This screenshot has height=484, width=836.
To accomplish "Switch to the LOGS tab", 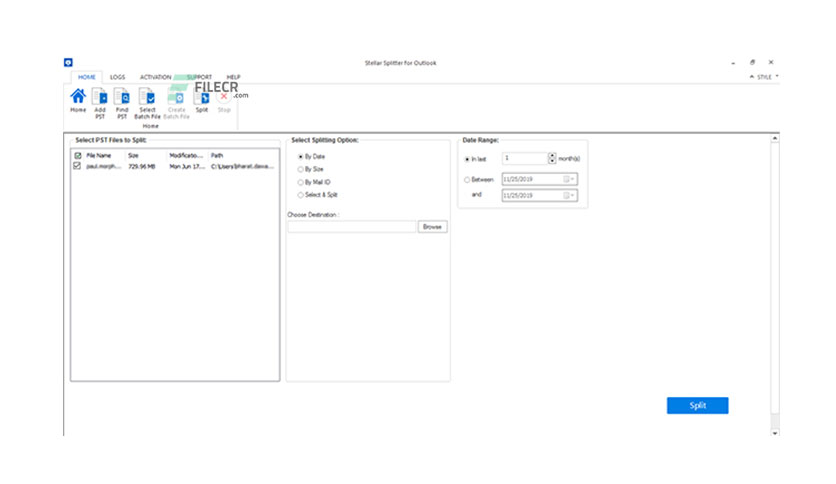I will (117, 77).
